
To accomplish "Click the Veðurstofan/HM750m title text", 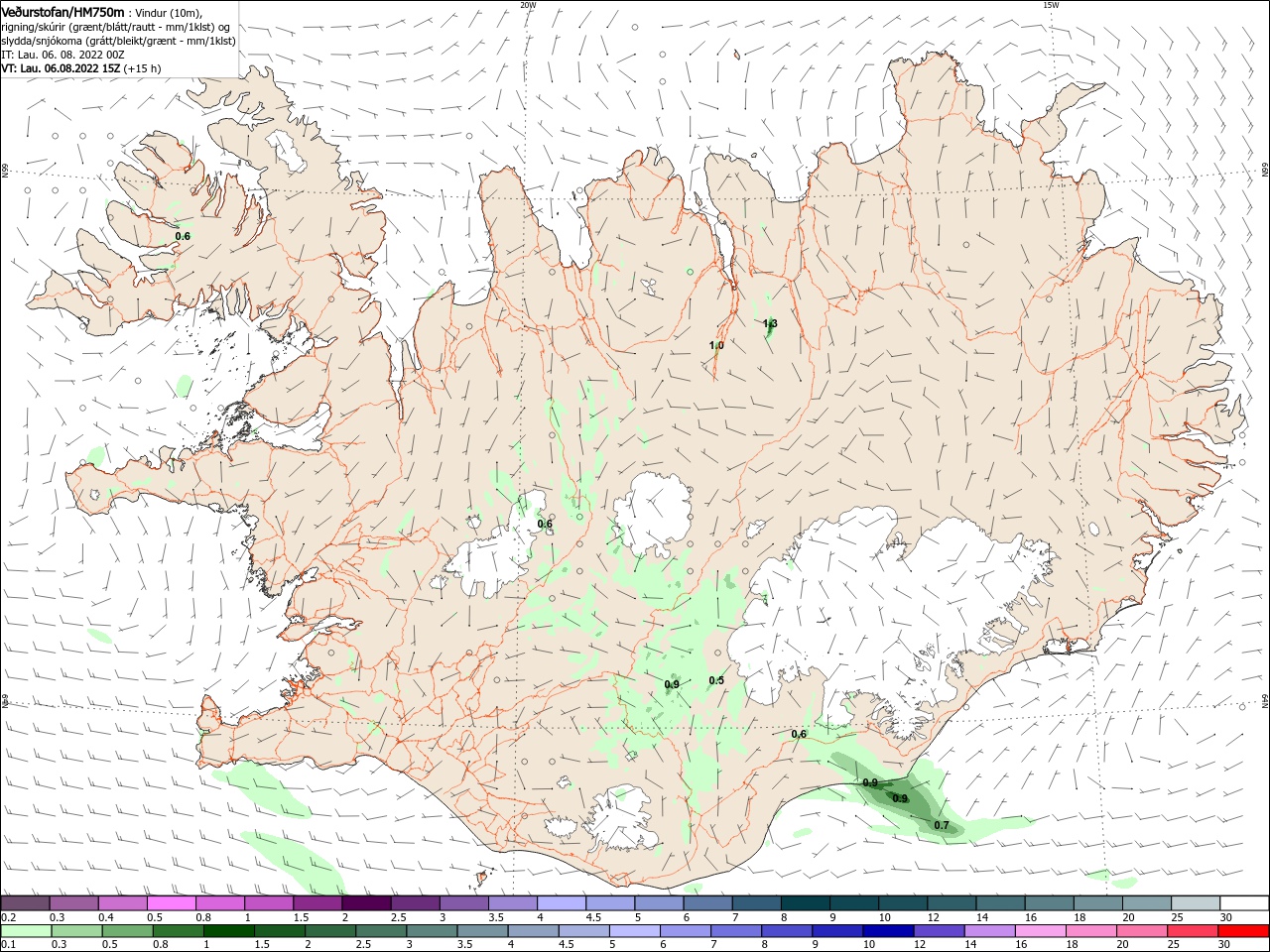I will tap(63, 11).
